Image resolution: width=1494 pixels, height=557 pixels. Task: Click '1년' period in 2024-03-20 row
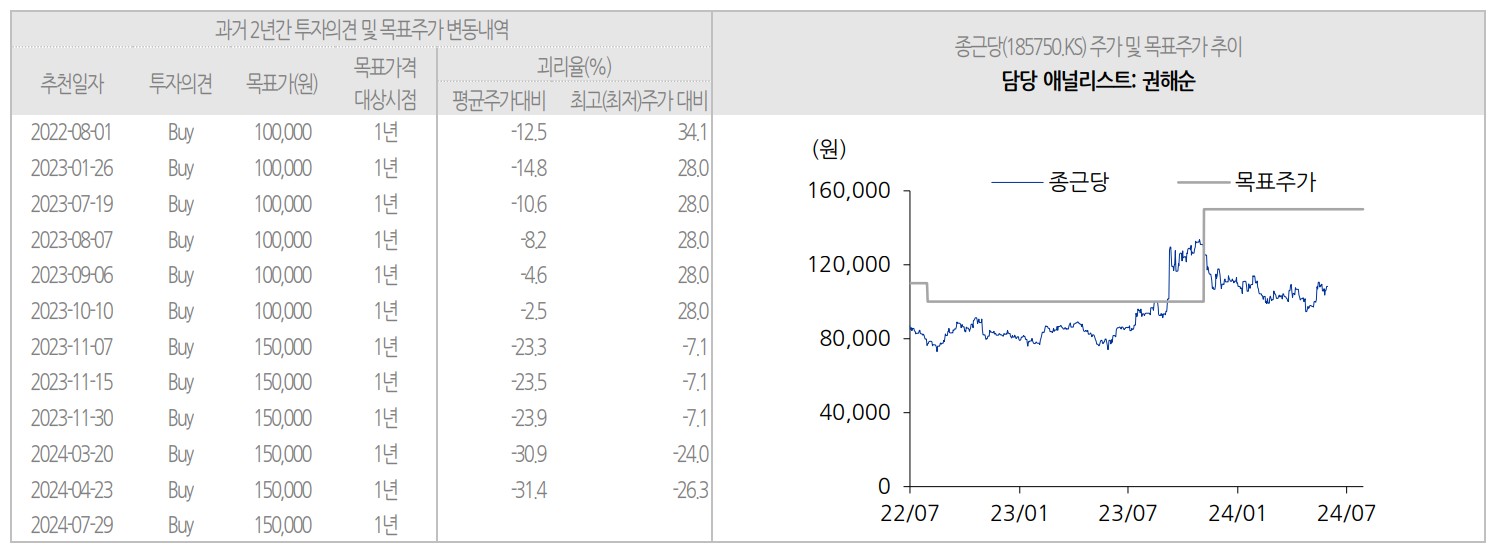click(x=386, y=454)
